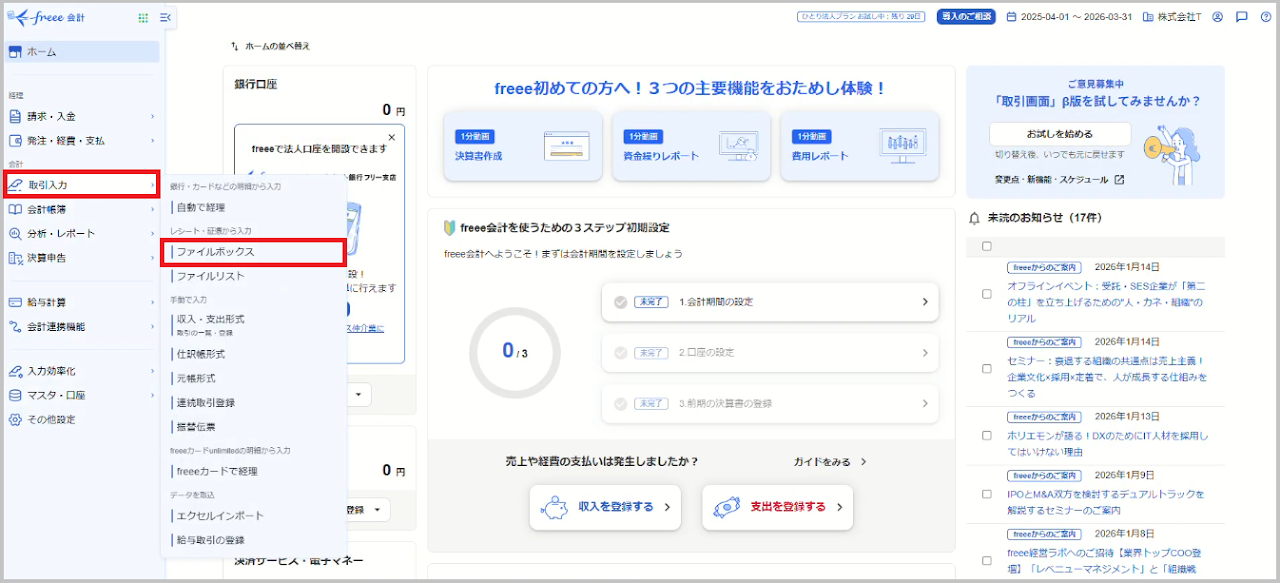The height and width of the screenshot is (583, 1280).
Task: Click the 株式会社T company icon
Action: tap(1148, 17)
